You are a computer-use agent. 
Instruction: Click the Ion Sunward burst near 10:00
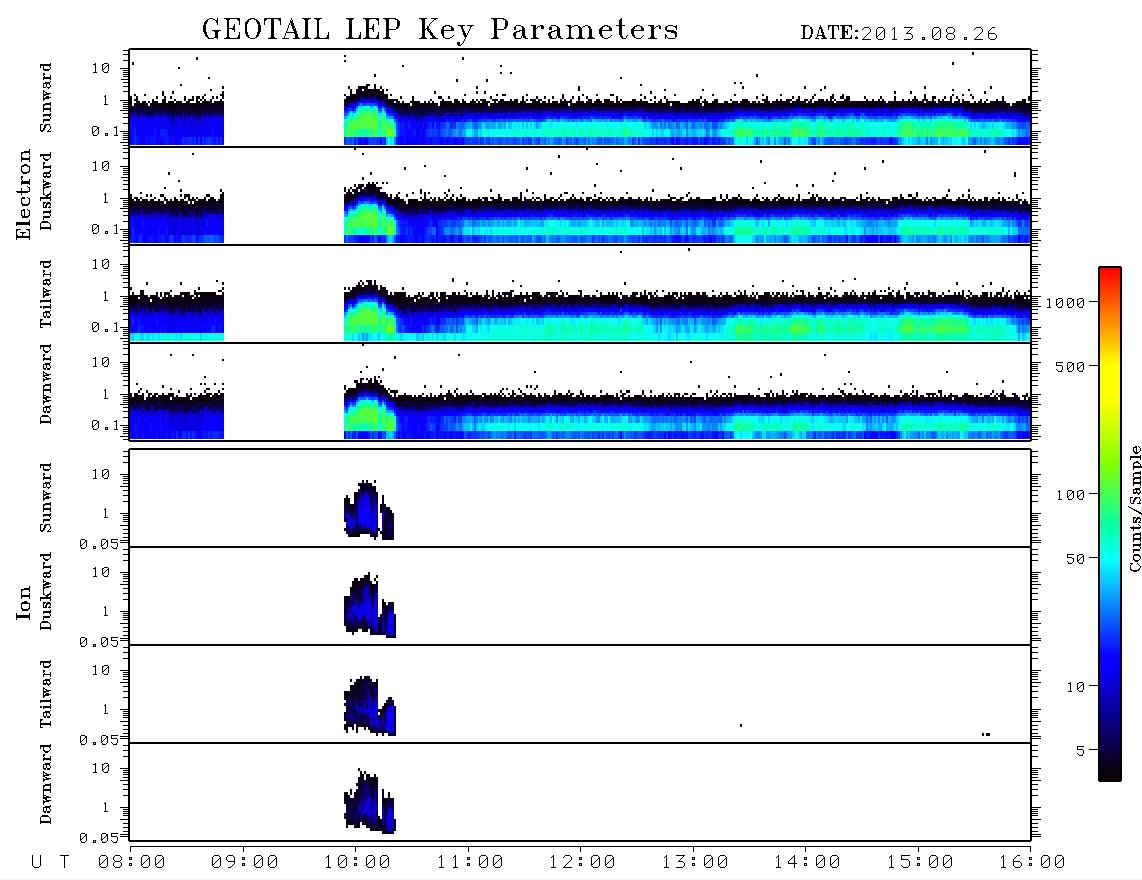368,509
